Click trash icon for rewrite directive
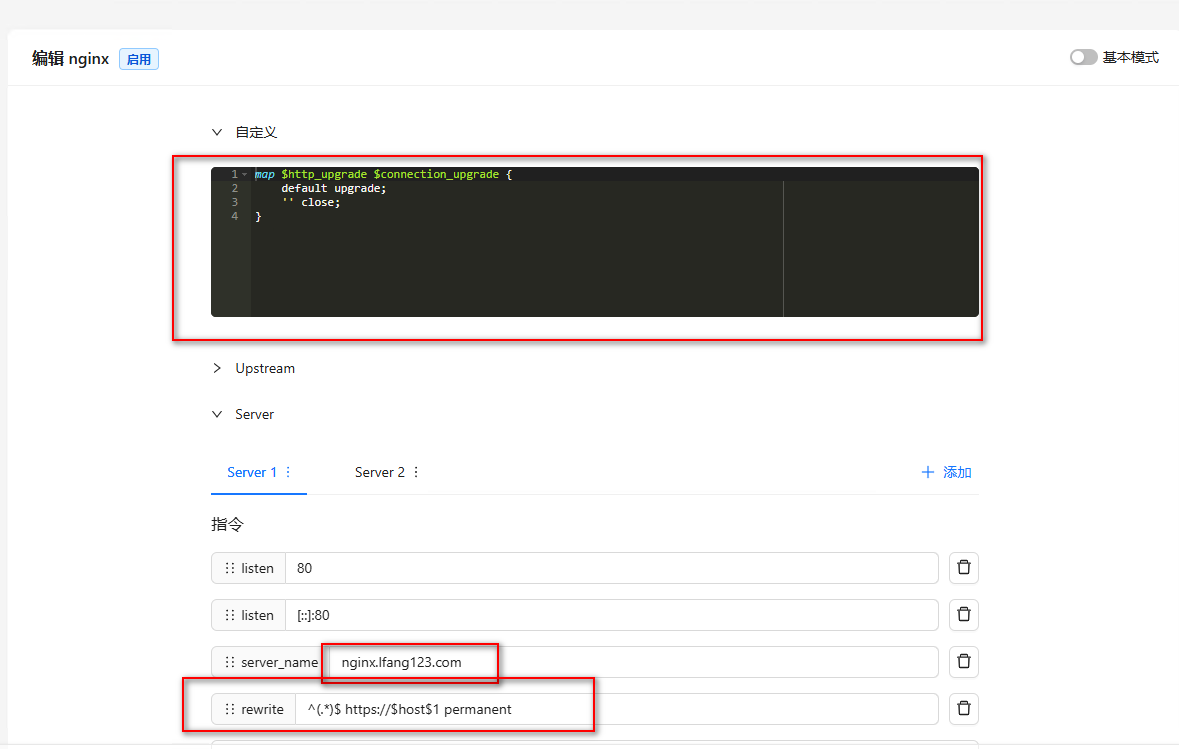This screenshot has width=1179, height=749. [963, 709]
